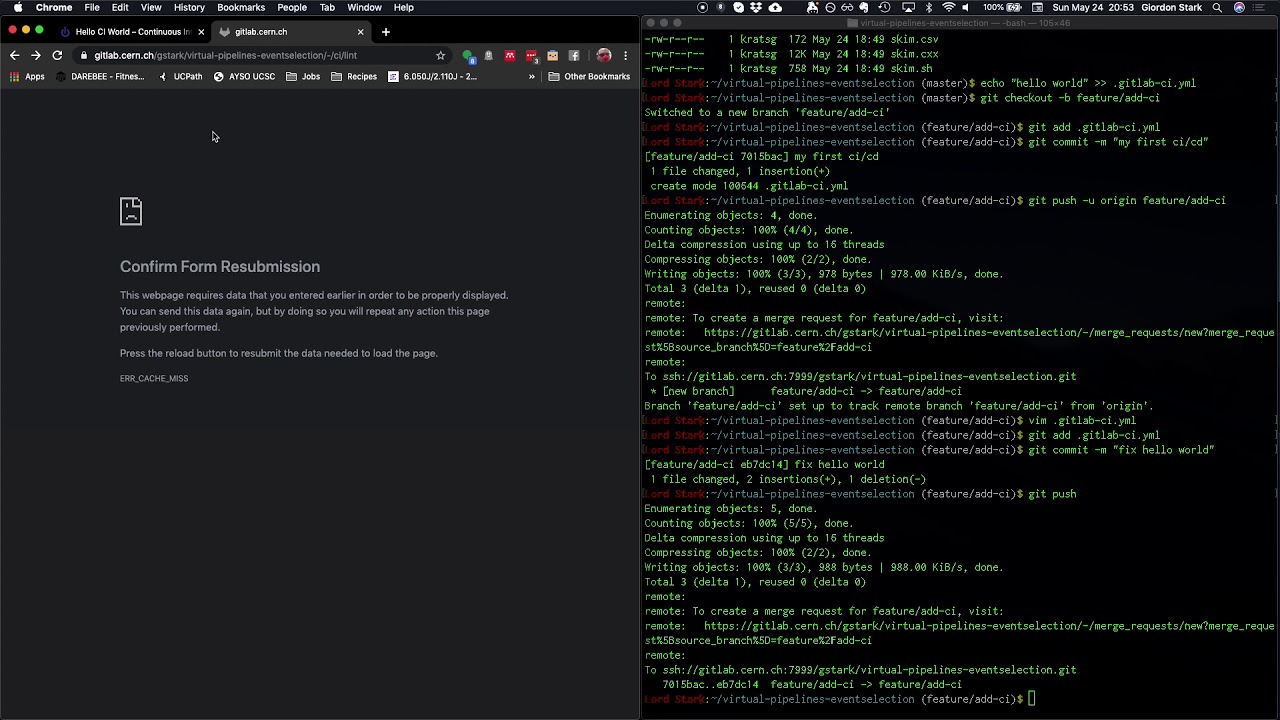This screenshot has width=1280, height=720.
Task: Open the Apple menu
Action: (18, 7)
